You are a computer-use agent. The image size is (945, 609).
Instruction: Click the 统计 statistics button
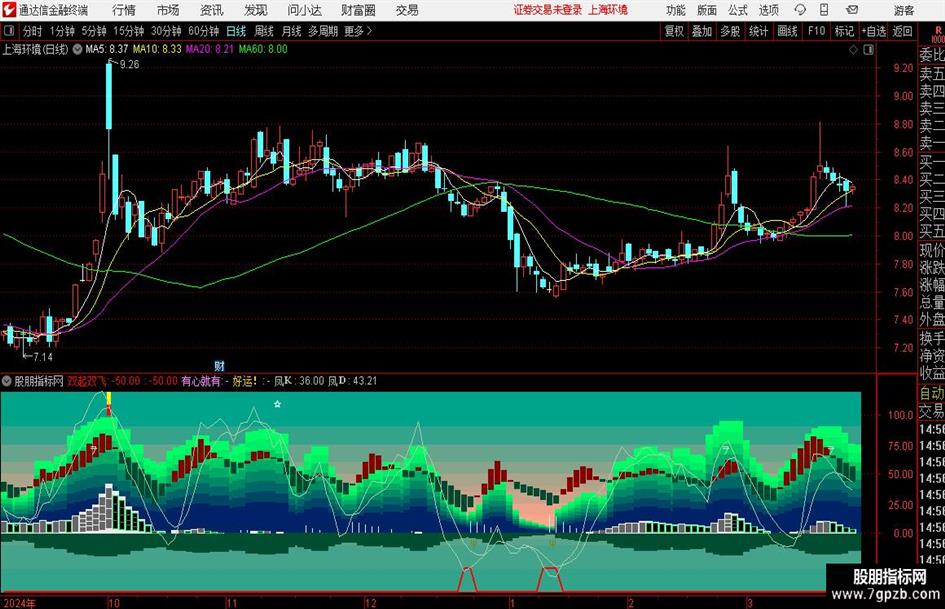coord(758,31)
